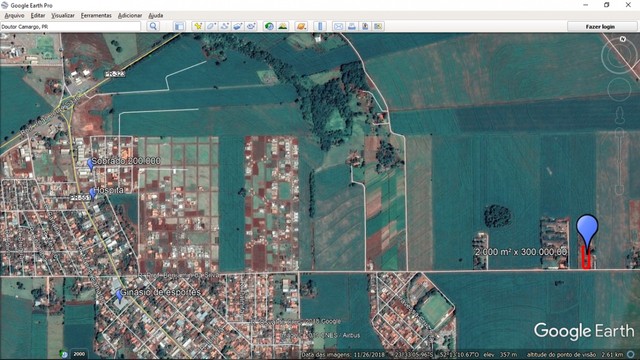Screen dimensions: 640x360
Task: Select the Add Path tool
Action: [x=224, y=27]
